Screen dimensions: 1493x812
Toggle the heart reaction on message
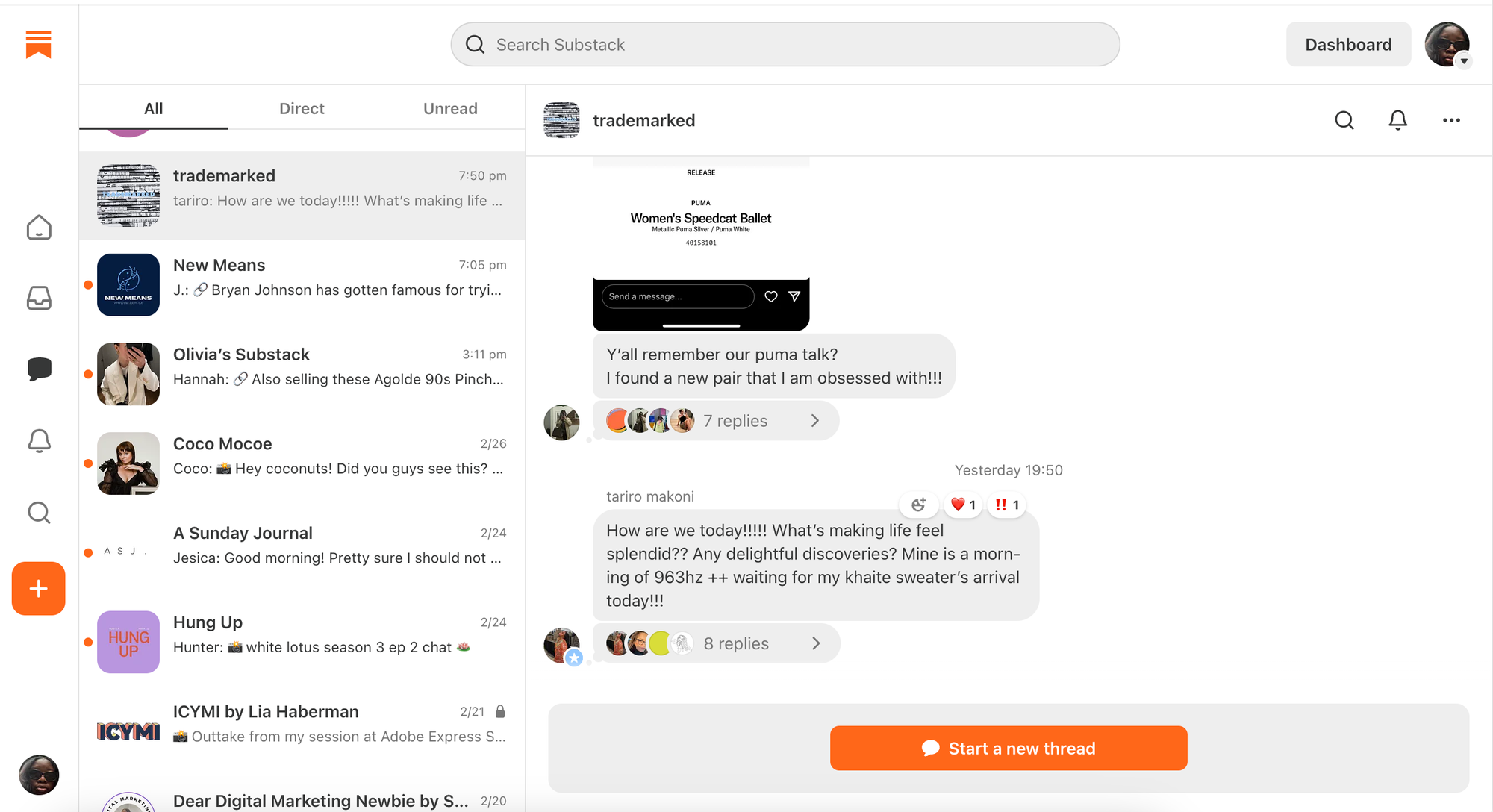tap(963, 505)
